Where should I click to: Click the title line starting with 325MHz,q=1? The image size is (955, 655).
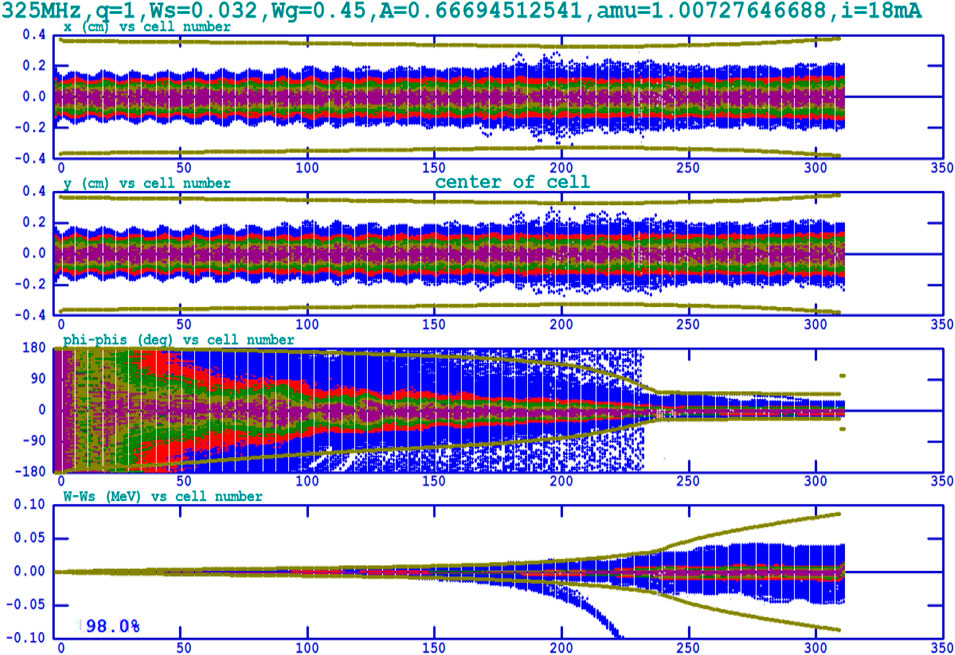tap(462, 10)
